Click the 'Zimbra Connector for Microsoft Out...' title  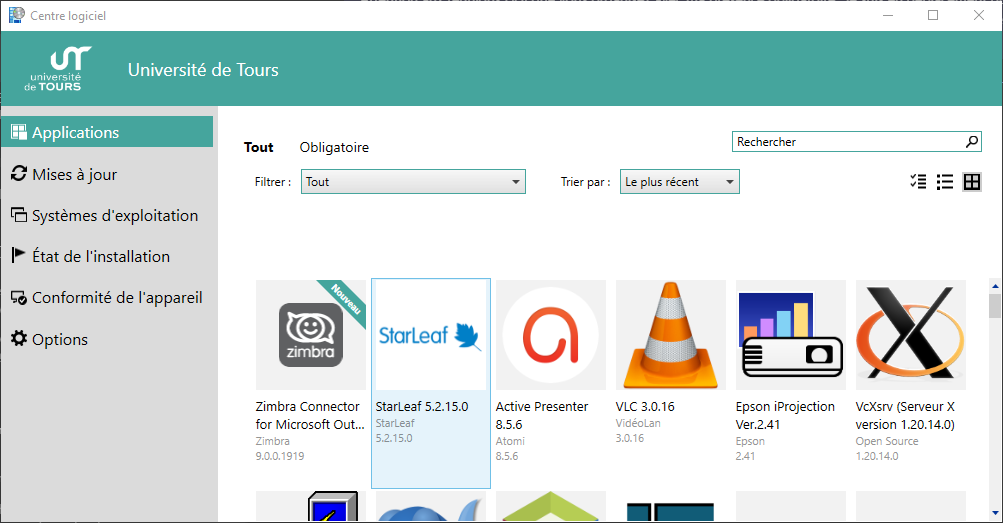(310, 416)
